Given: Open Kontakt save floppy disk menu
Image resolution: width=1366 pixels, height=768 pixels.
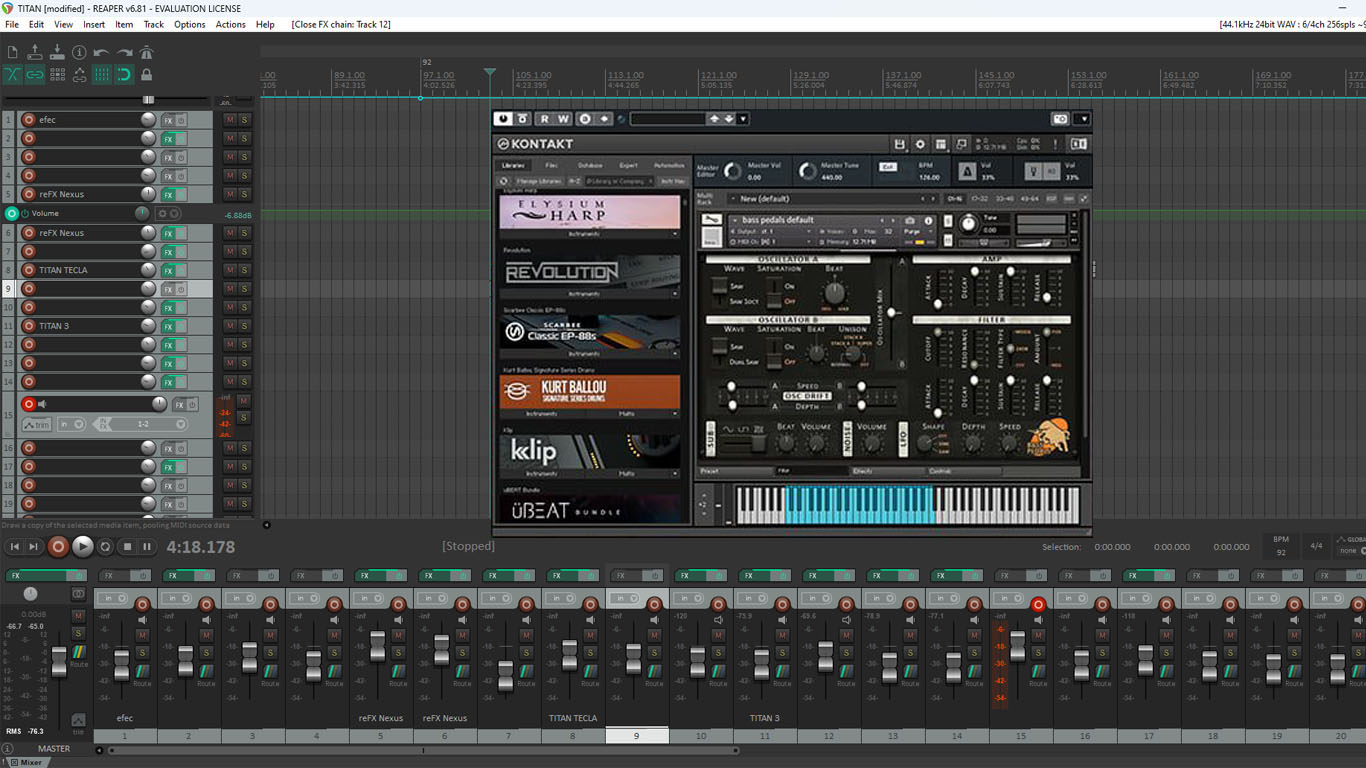Looking at the screenshot, I should click(900, 144).
